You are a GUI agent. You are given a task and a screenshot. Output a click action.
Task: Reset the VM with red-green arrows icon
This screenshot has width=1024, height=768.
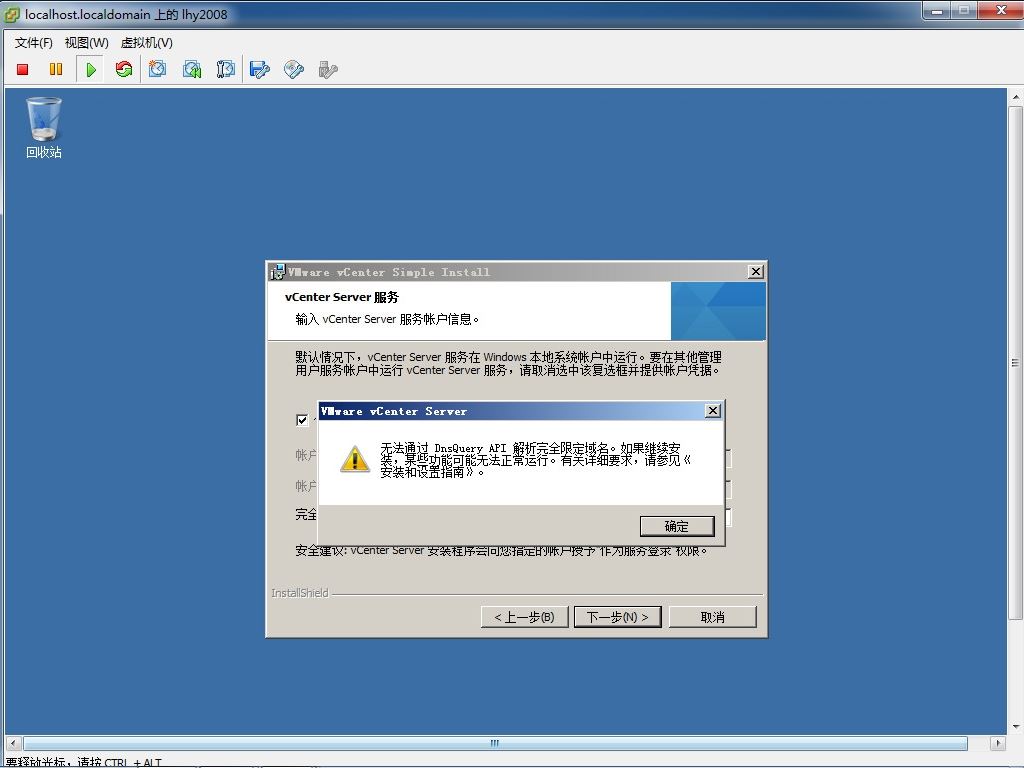click(123, 69)
